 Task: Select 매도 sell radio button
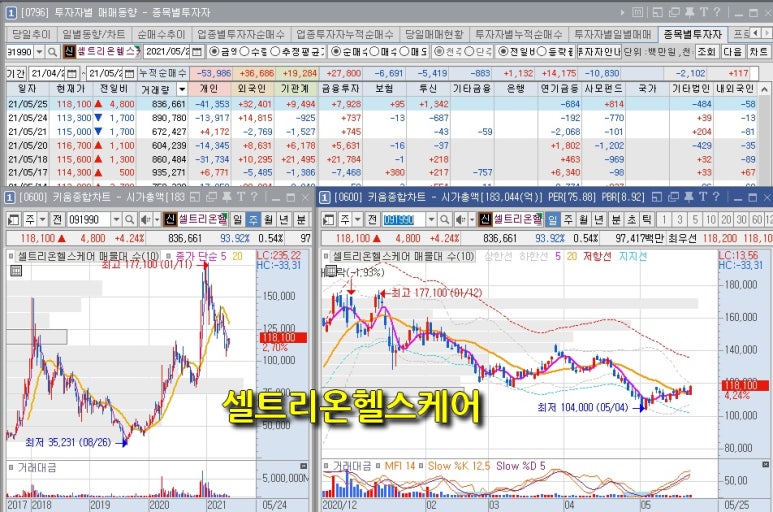404,51
